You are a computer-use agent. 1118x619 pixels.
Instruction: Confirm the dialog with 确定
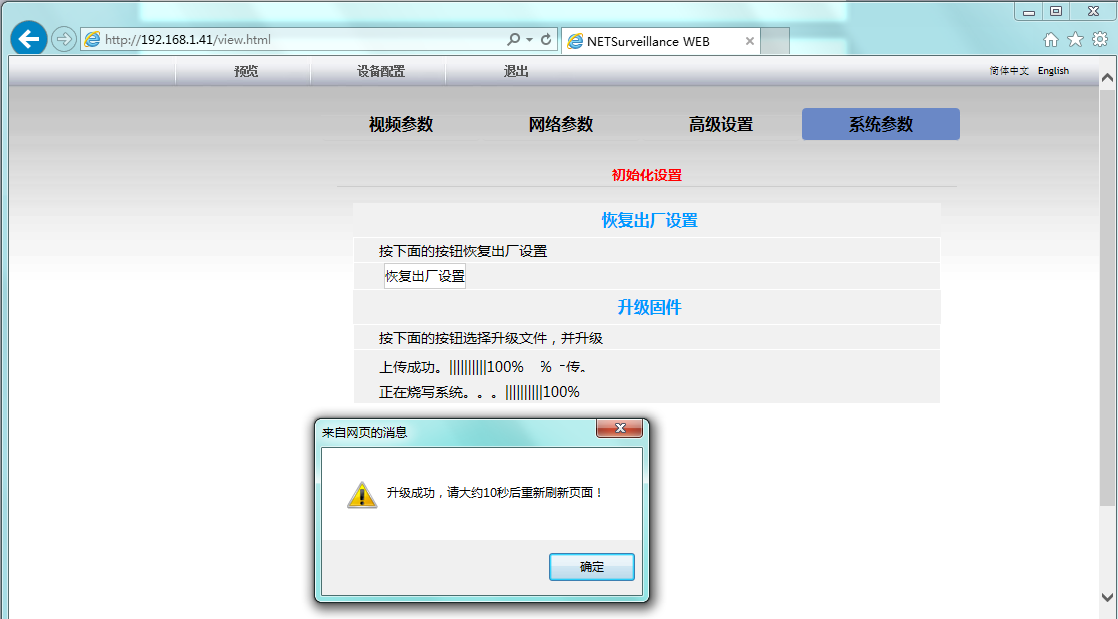592,567
